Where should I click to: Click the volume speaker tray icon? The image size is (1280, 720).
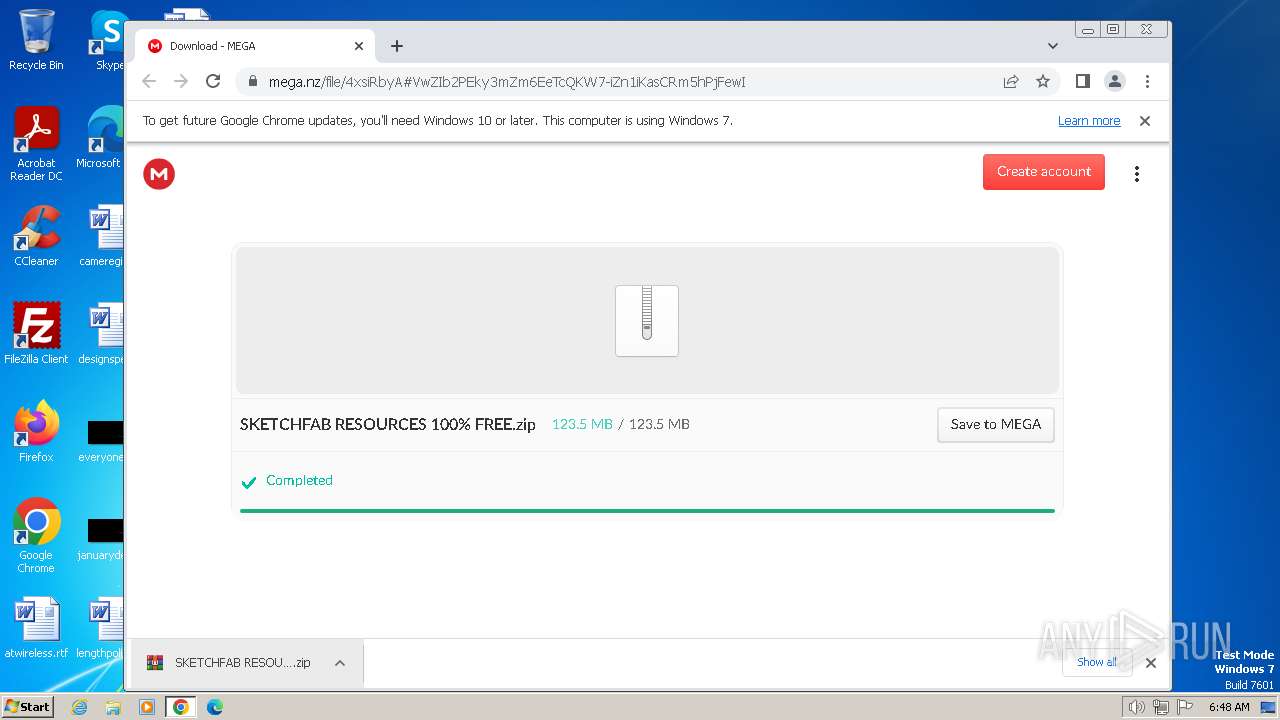[x=1136, y=707]
